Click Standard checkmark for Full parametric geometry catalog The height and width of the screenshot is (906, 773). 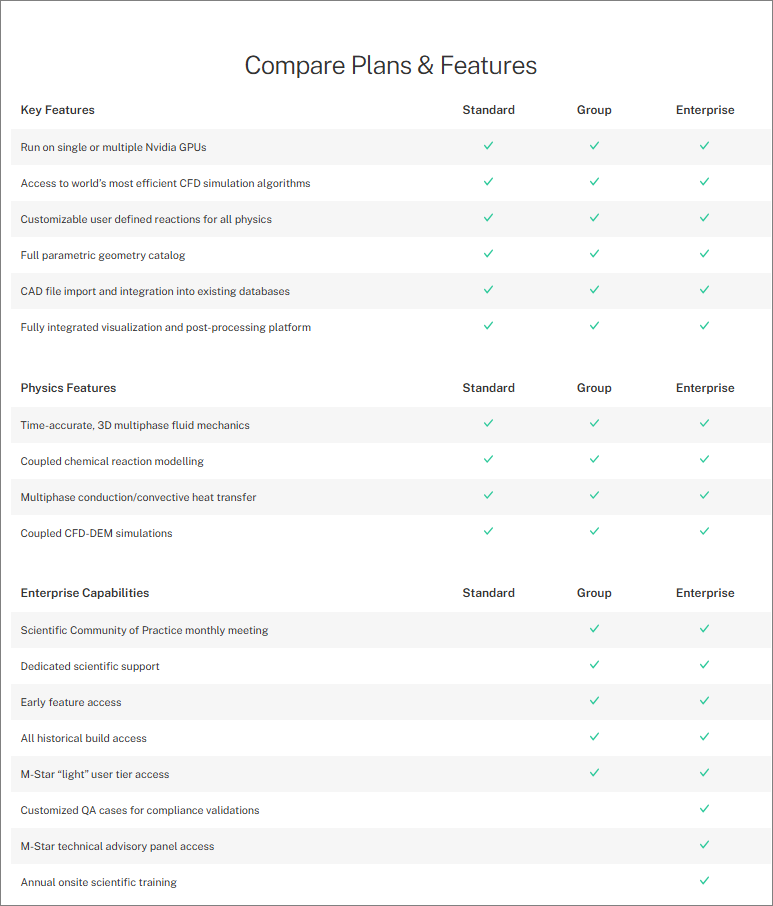click(x=488, y=254)
